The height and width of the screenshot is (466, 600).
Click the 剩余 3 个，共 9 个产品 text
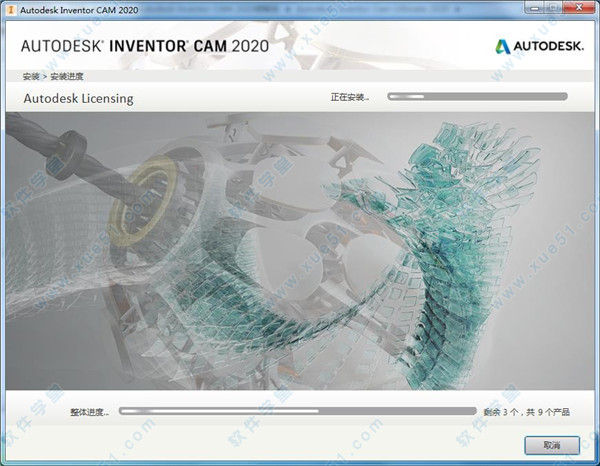point(527,412)
